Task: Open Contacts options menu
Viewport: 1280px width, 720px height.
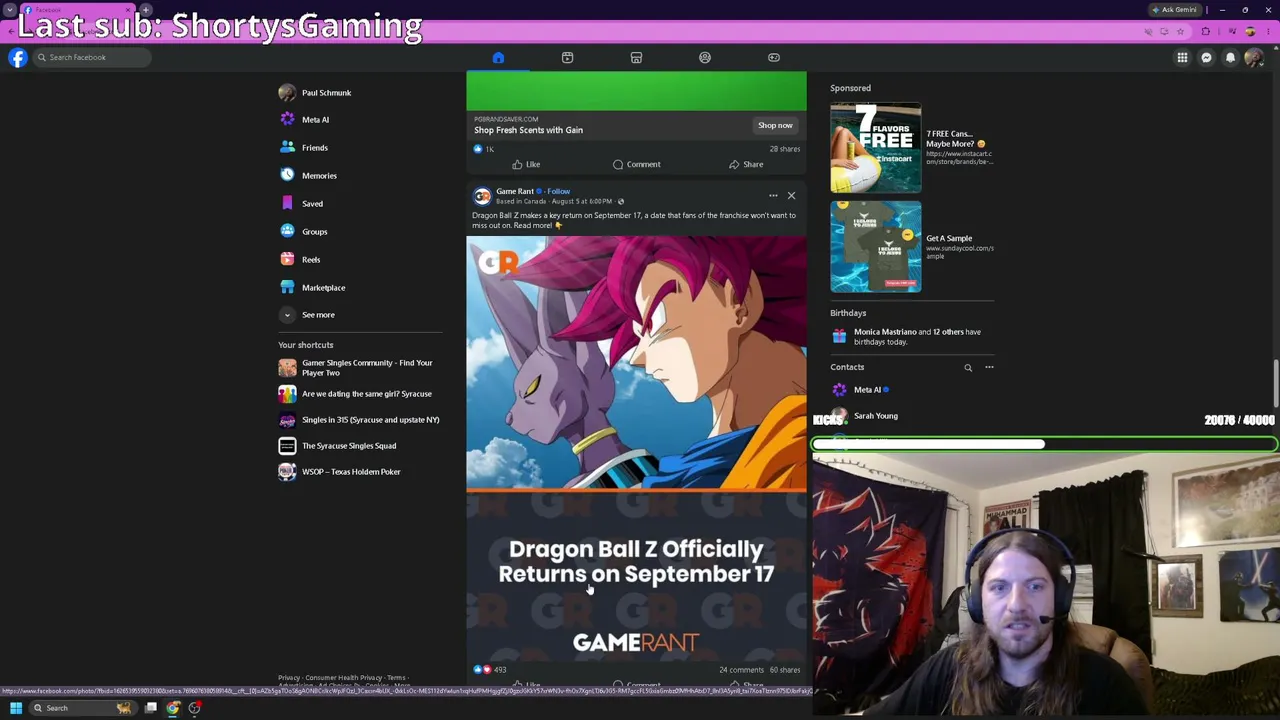Action: [x=989, y=368]
